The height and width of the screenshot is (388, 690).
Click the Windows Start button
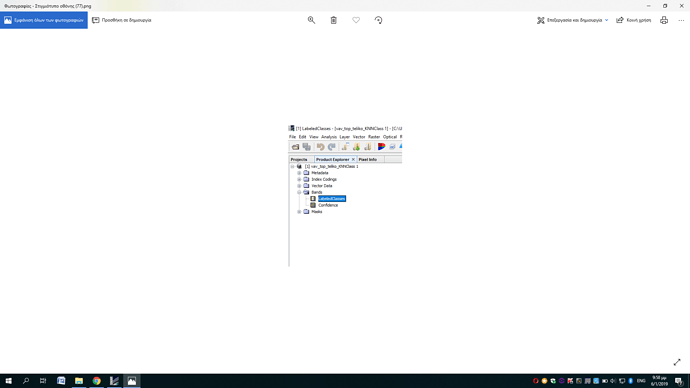pyautogui.click(x=8, y=381)
